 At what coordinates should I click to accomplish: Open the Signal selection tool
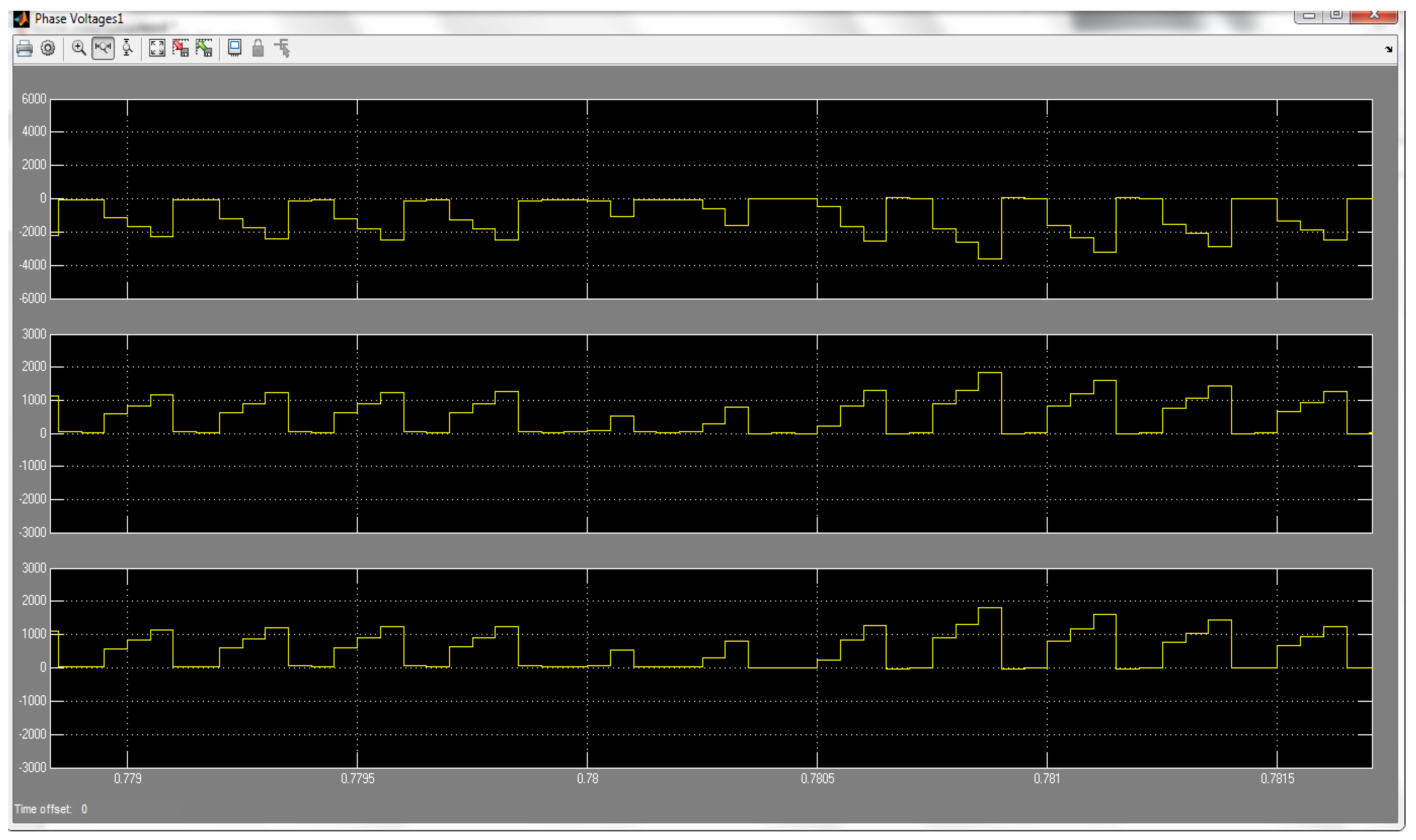pyautogui.click(x=282, y=49)
